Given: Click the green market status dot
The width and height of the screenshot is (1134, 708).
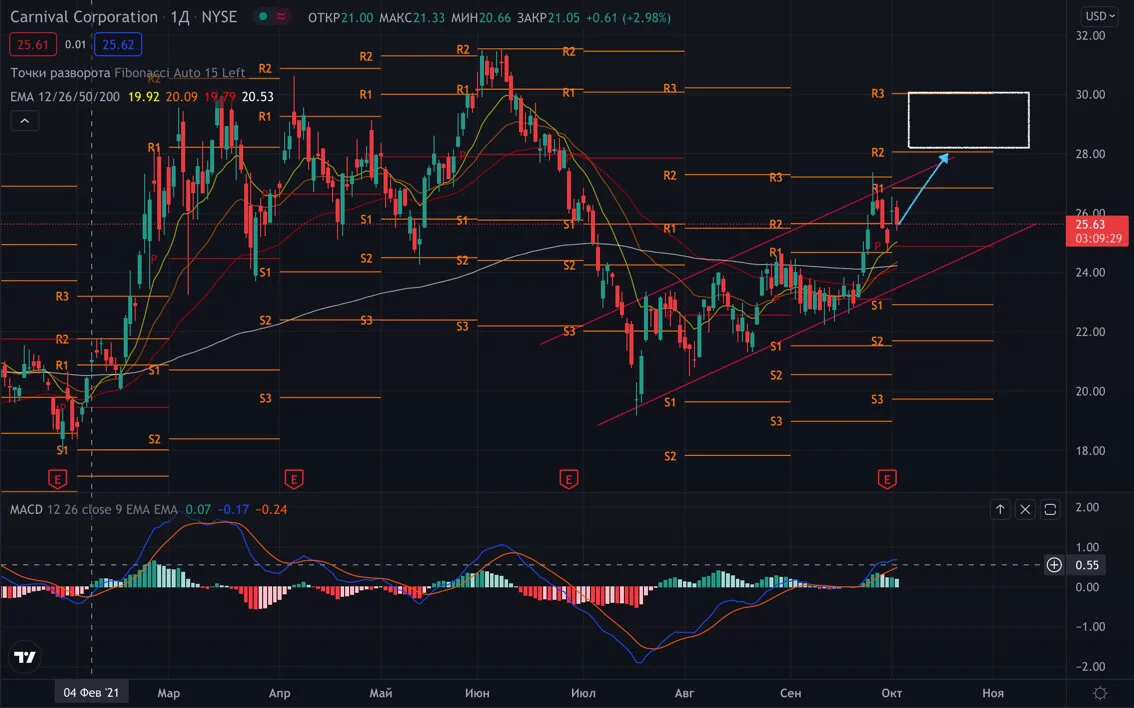Looking at the screenshot, I should tap(263, 17).
